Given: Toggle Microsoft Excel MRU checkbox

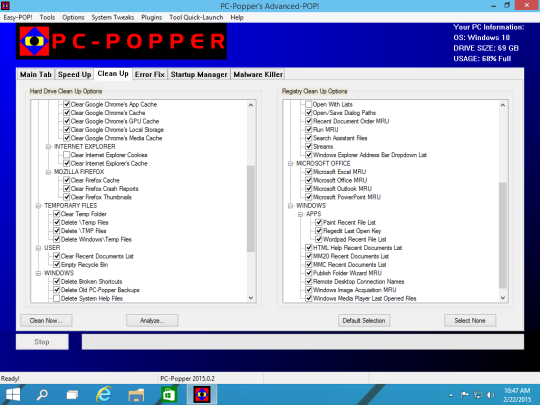Looking at the screenshot, I should [309, 172].
